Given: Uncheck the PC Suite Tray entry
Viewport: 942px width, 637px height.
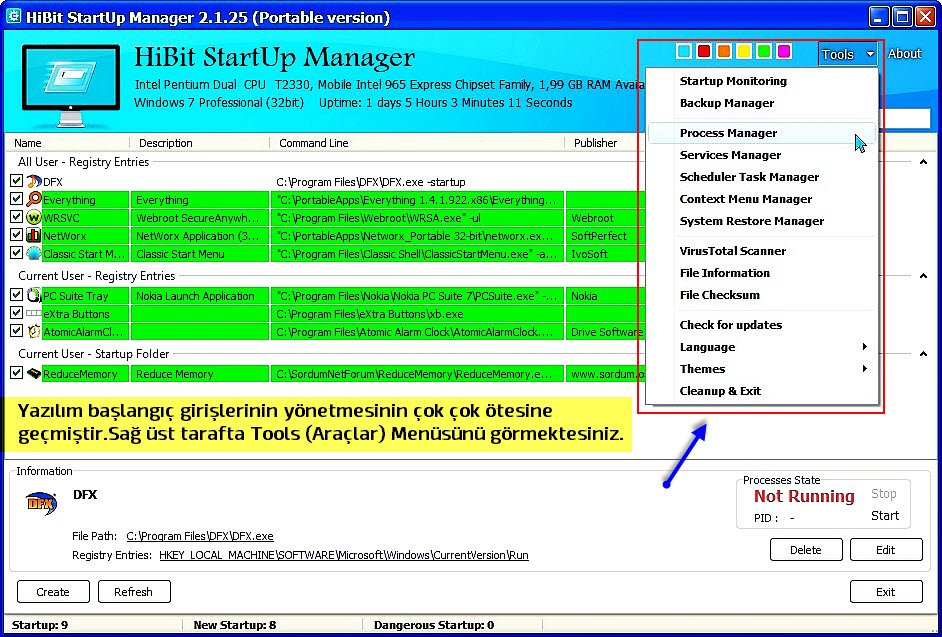Looking at the screenshot, I should [x=16, y=295].
